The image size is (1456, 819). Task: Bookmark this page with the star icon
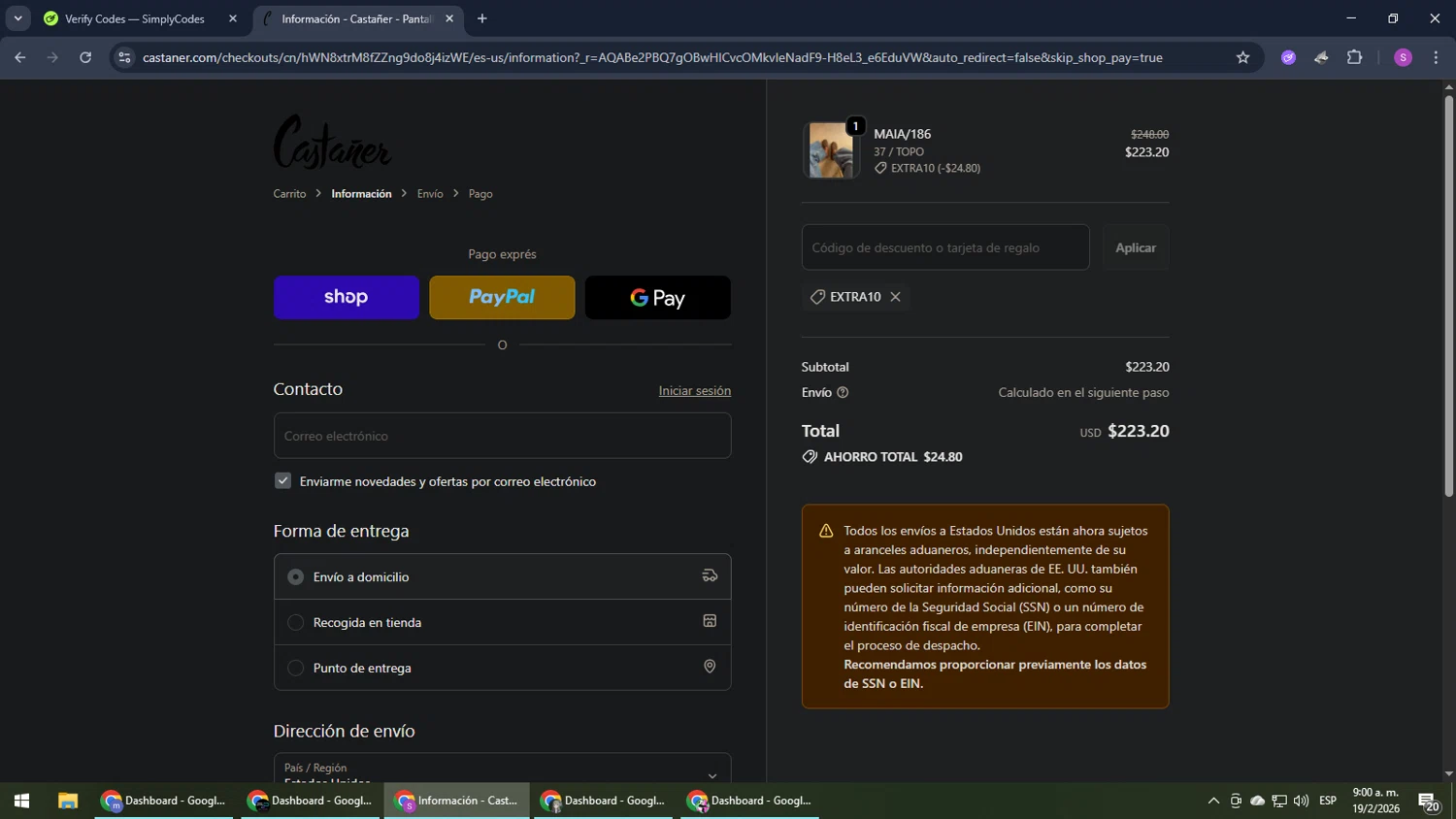pyautogui.click(x=1242, y=57)
